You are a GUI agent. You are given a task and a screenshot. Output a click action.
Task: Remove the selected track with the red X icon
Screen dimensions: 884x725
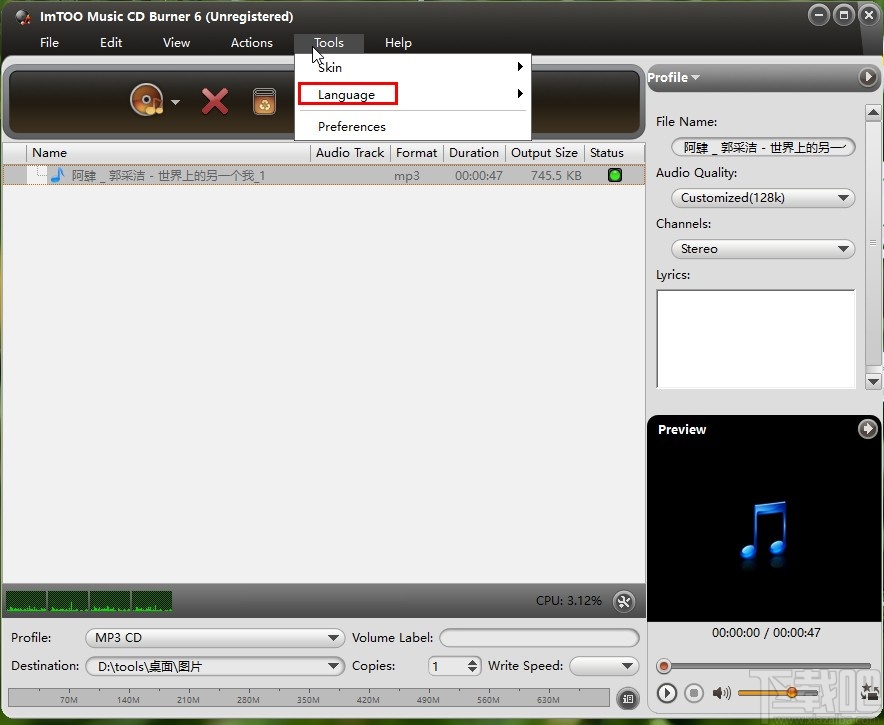(x=214, y=100)
